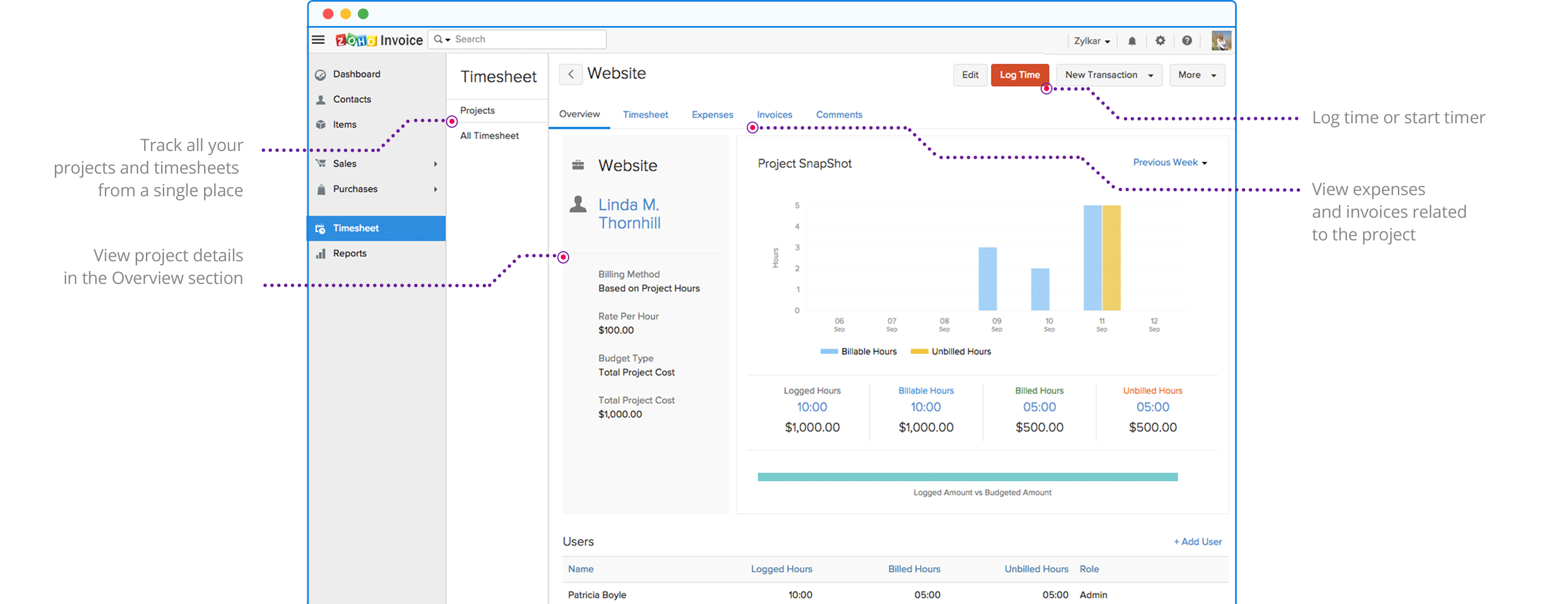Expand the More dropdown button
1568x604 pixels.
pyautogui.click(x=1196, y=75)
